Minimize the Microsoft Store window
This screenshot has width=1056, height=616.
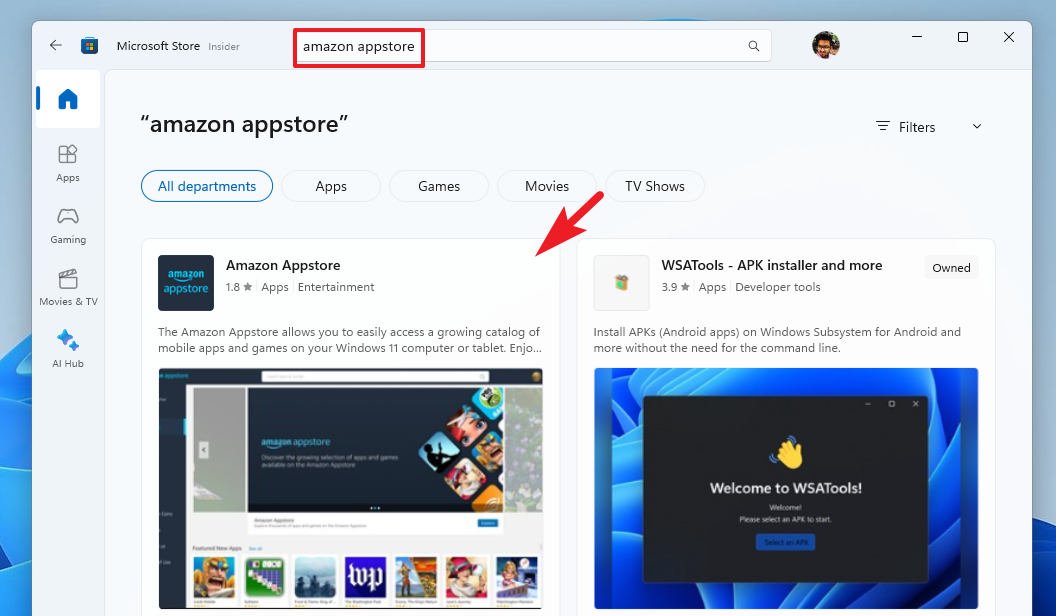pyautogui.click(x=917, y=37)
